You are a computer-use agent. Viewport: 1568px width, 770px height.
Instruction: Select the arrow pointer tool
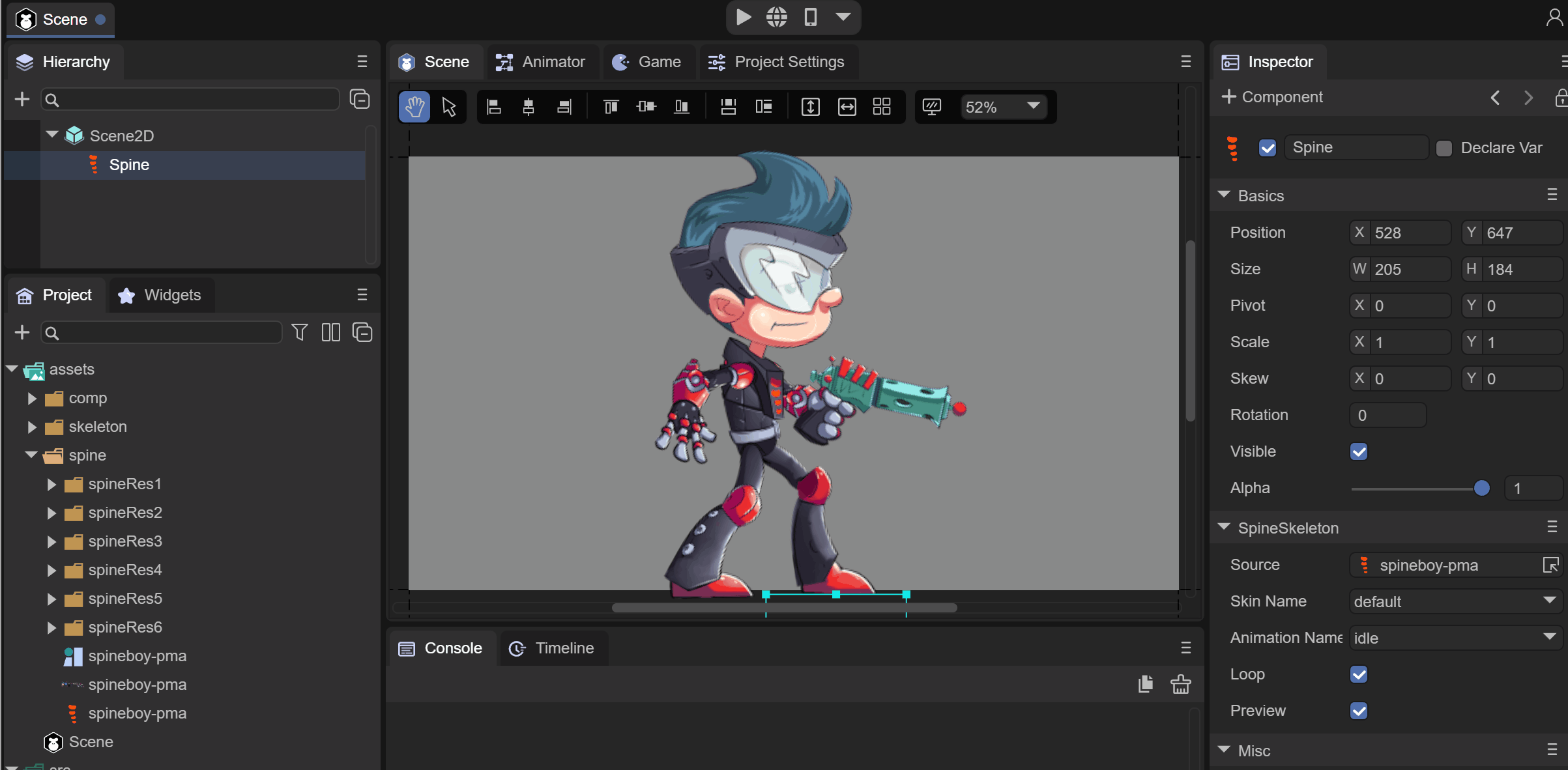pos(449,107)
